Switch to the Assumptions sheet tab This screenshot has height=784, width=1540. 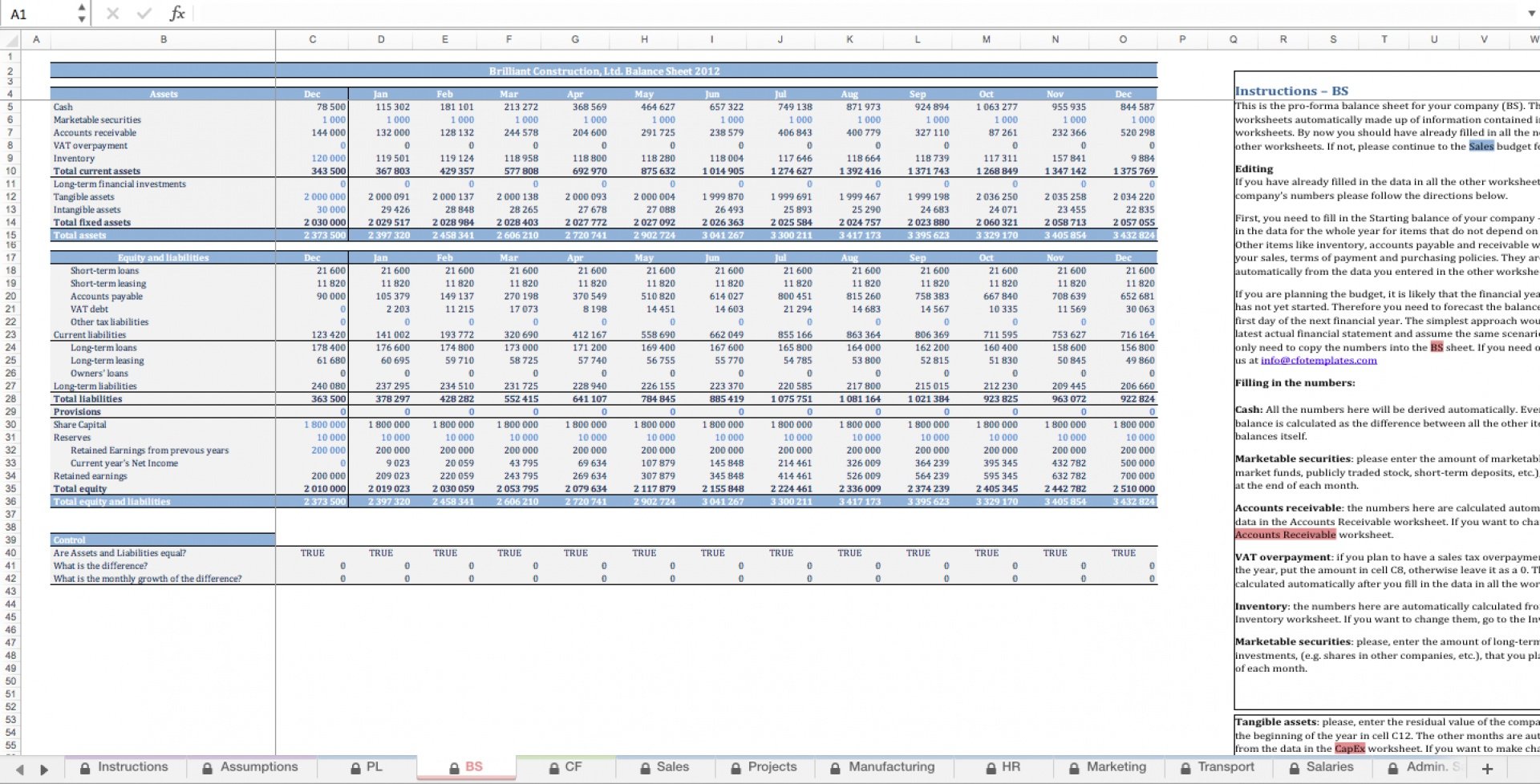pyautogui.click(x=250, y=767)
